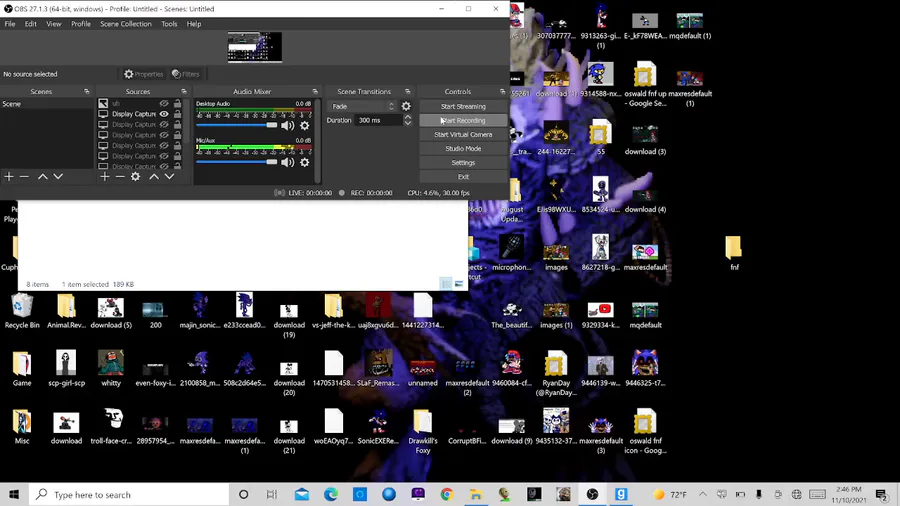Open the File menu
This screenshot has height=506, width=900.
point(10,24)
